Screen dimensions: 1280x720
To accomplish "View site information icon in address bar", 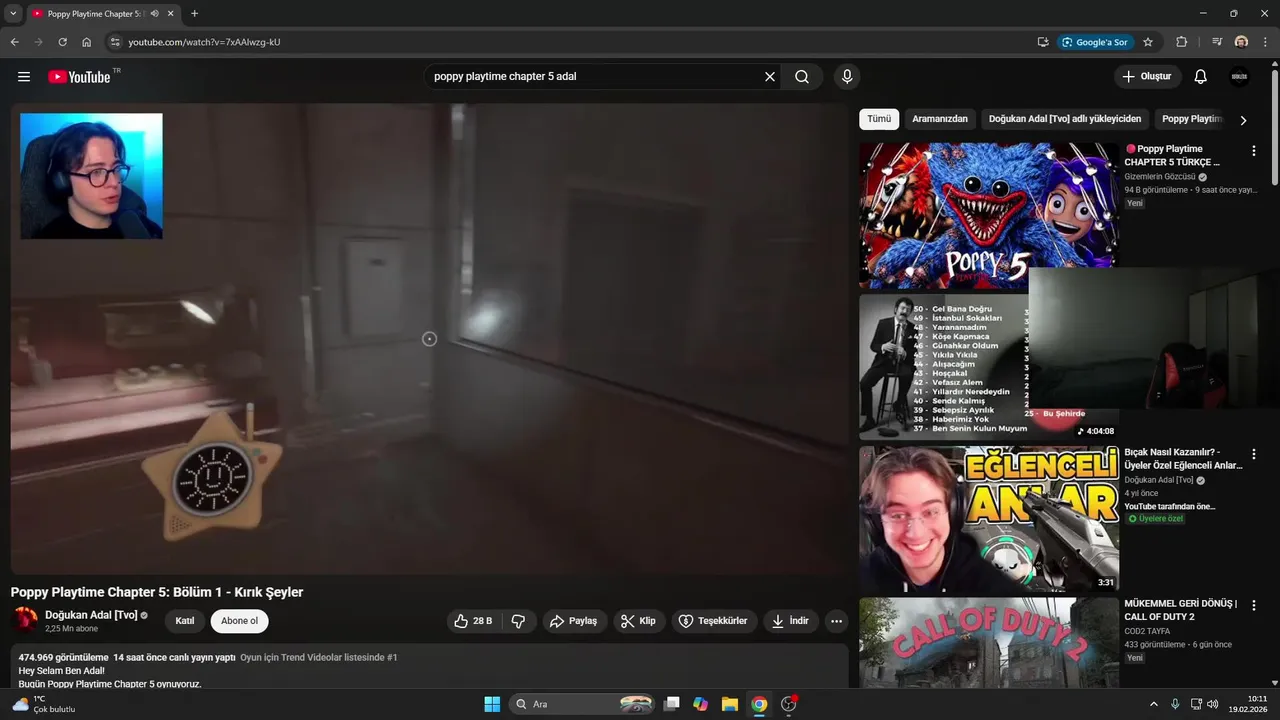I will pos(115,42).
